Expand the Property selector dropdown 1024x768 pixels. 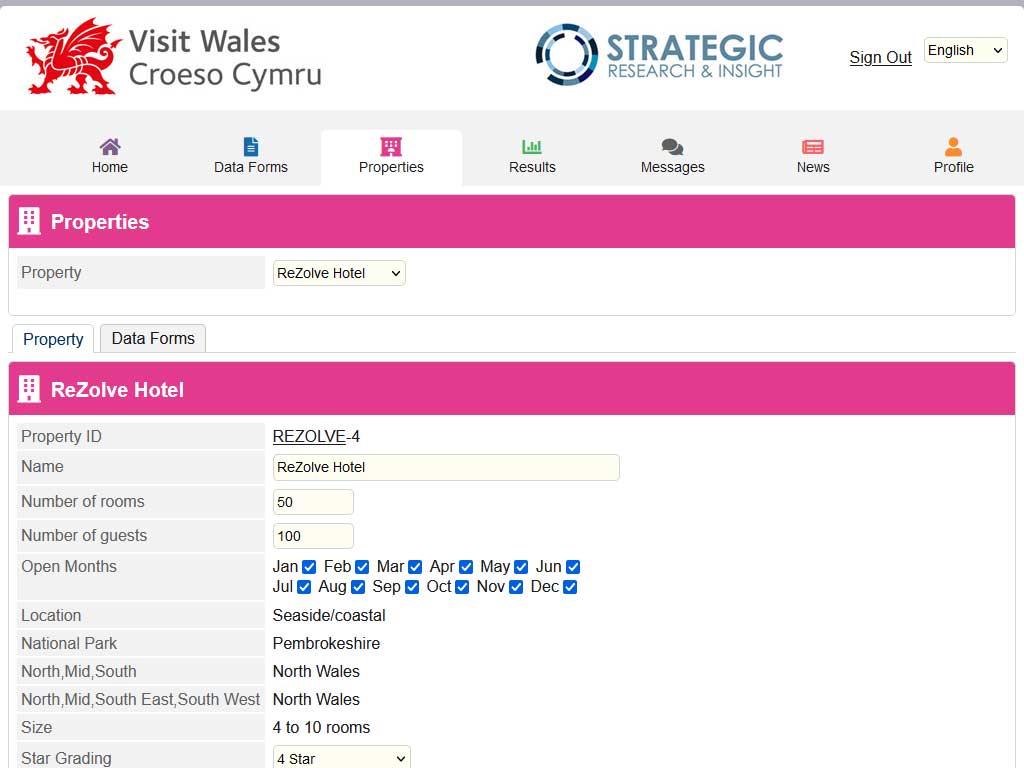(339, 273)
